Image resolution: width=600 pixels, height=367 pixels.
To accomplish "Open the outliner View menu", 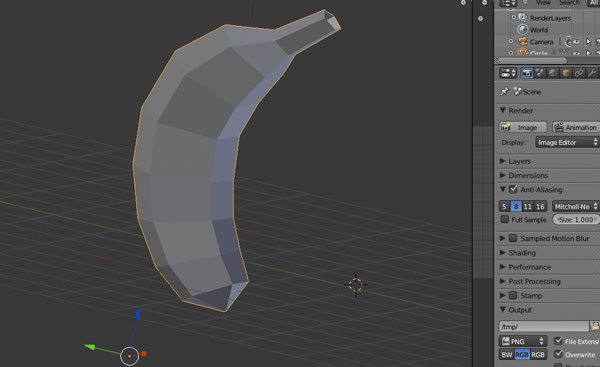I will click(x=543, y=3).
